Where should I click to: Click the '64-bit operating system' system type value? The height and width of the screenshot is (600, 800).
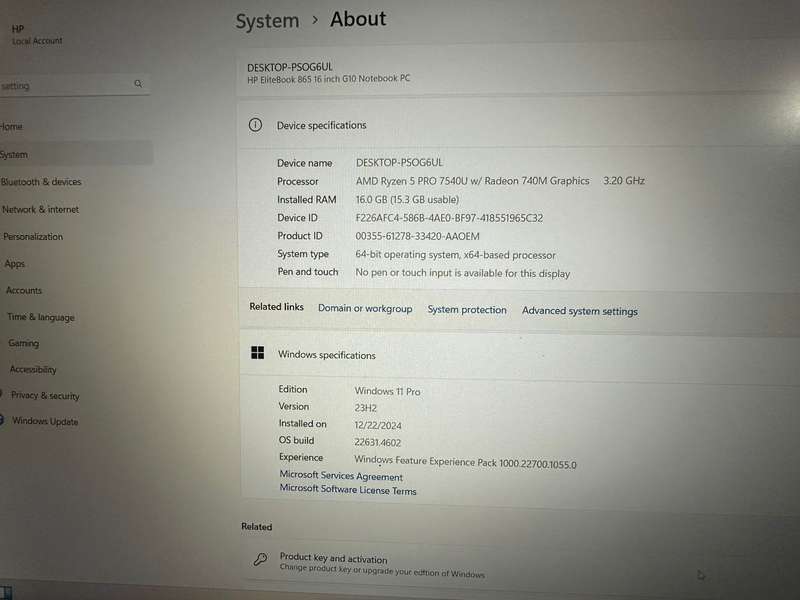pyautogui.click(x=455, y=255)
